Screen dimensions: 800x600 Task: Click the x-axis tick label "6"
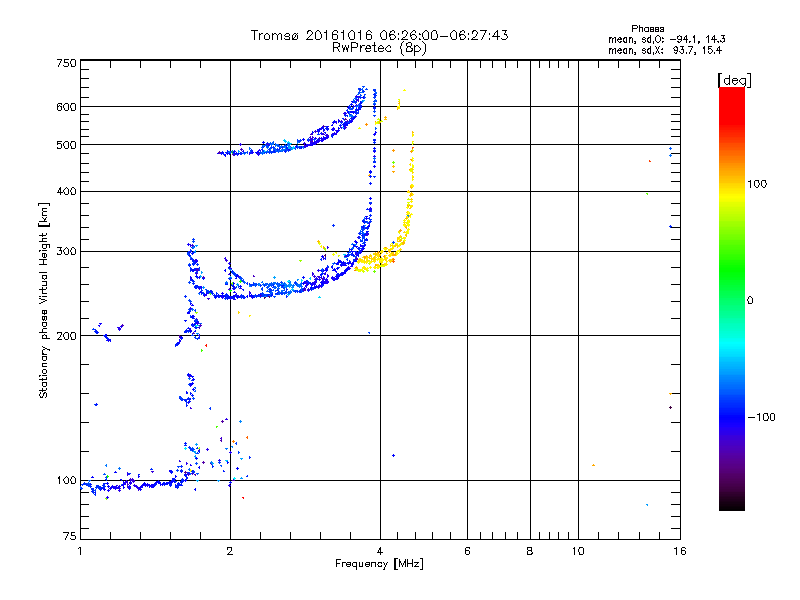[467, 551]
